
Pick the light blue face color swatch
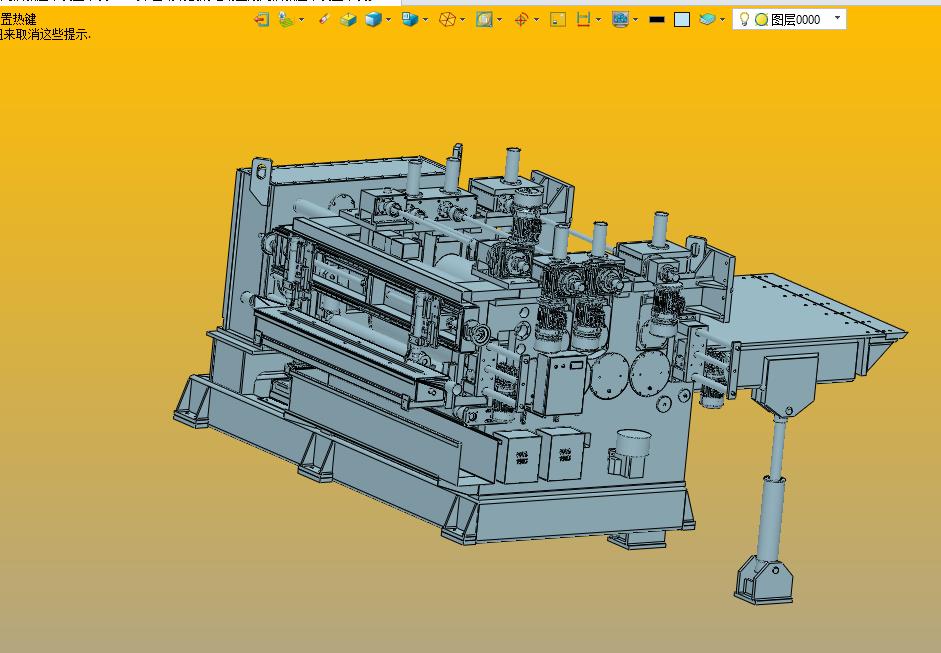pyautogui.click(x=682, y=20)
